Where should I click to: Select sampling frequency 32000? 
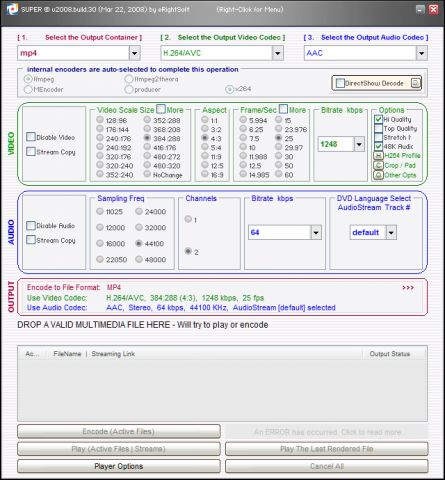(139, 227)
